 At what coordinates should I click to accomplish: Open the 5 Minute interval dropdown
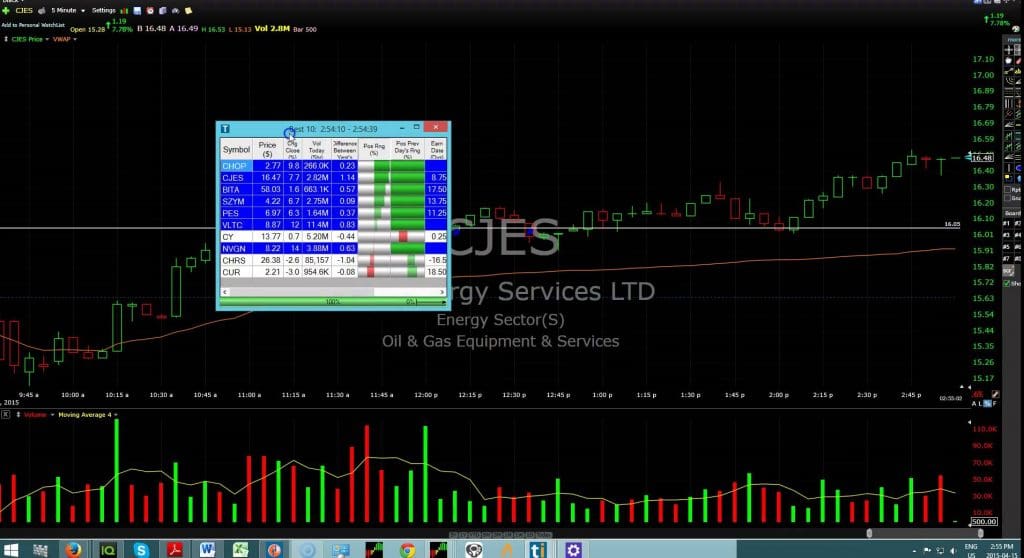[68, 10]
